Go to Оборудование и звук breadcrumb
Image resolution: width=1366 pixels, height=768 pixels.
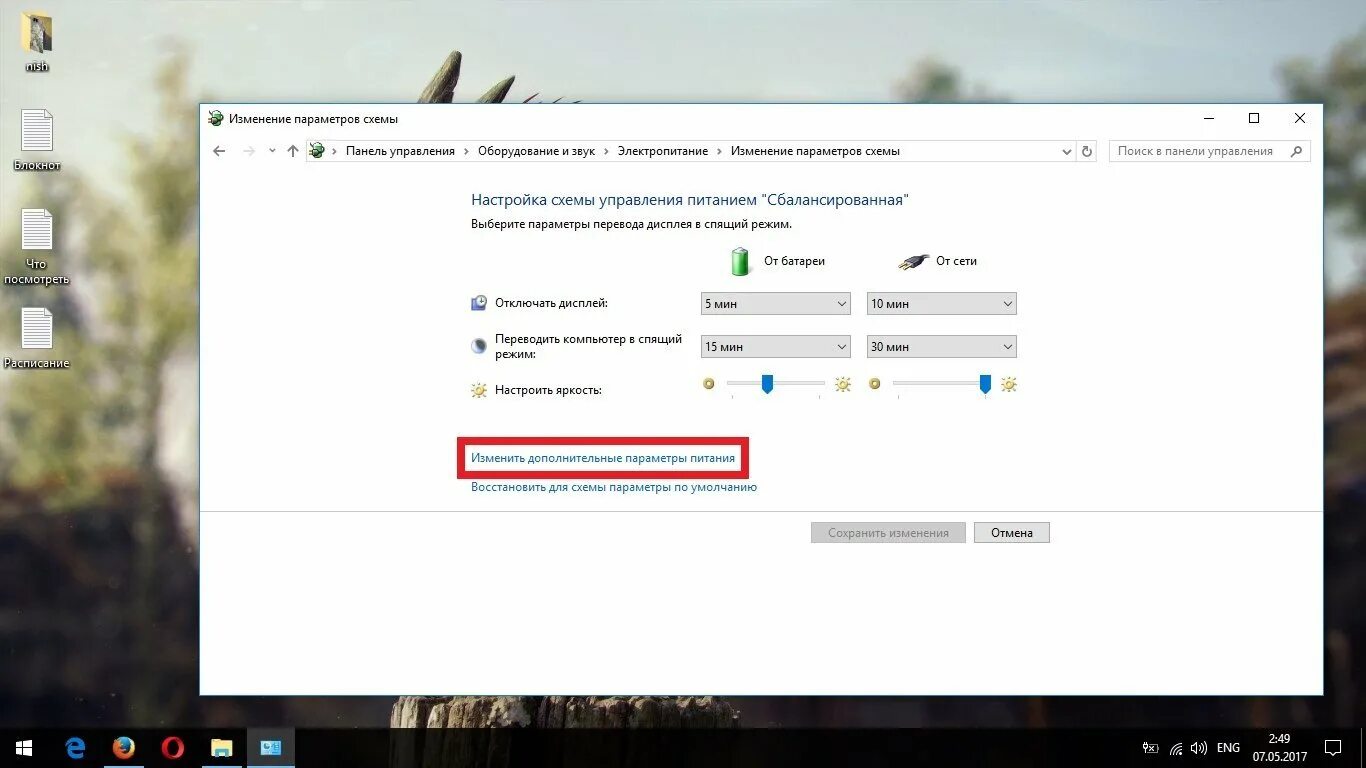(536, 151)
